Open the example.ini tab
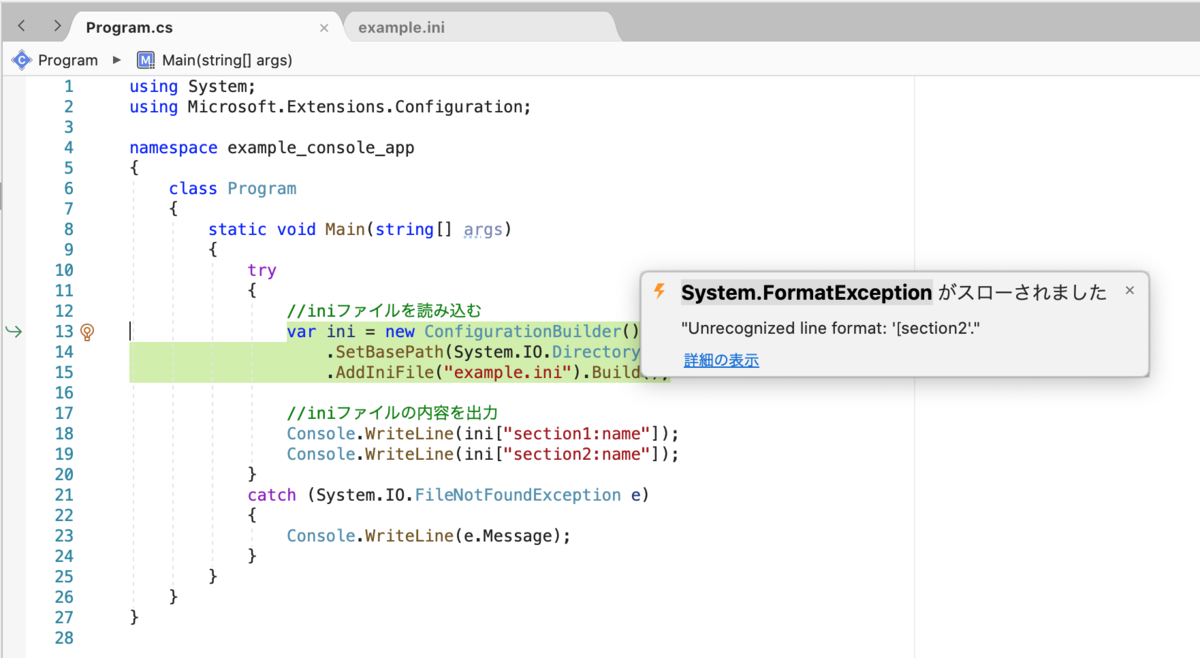 coord(401,28)
